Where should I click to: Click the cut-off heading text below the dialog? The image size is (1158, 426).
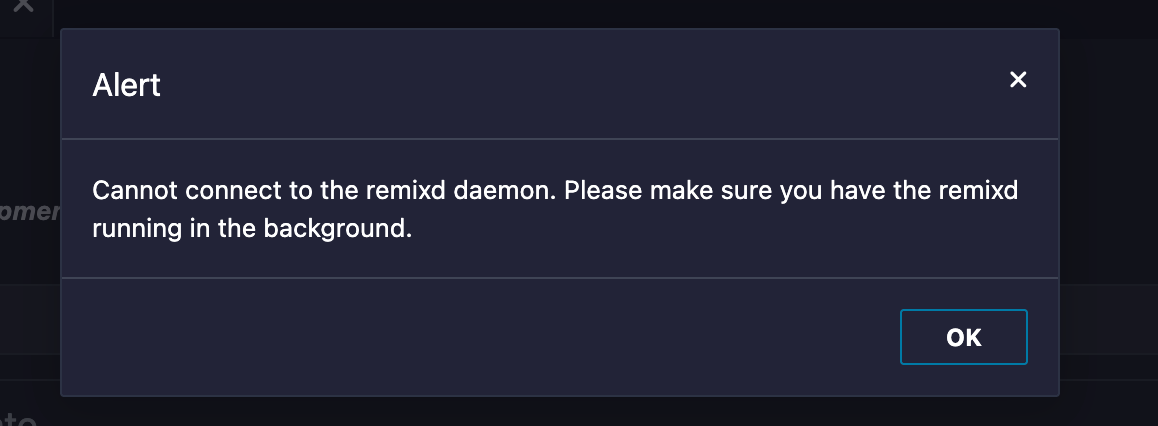[18, 419]
